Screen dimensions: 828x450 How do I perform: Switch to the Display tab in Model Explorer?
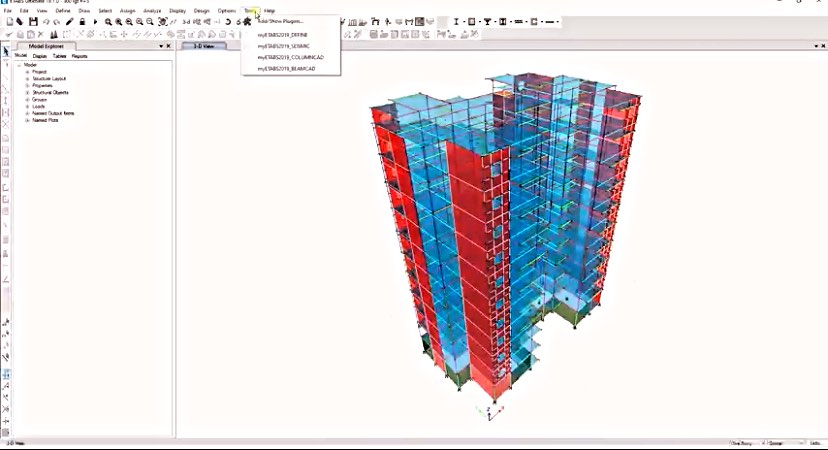pos(40,56)
